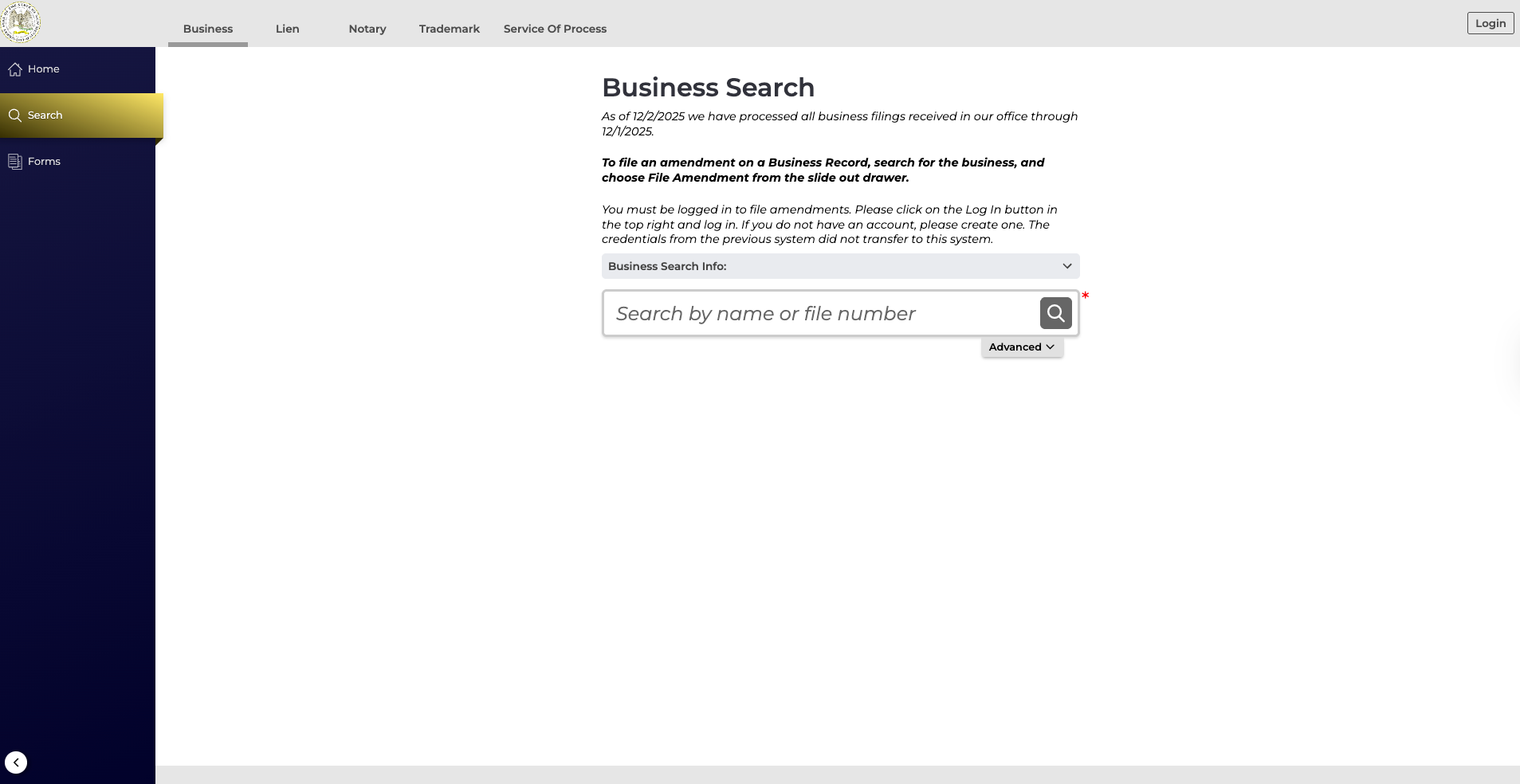This screenshot has height=784, width=1520.
Task: Collapse the sidebar with the circular arrow
Action: pyautogui.click(x=15, y=762)
